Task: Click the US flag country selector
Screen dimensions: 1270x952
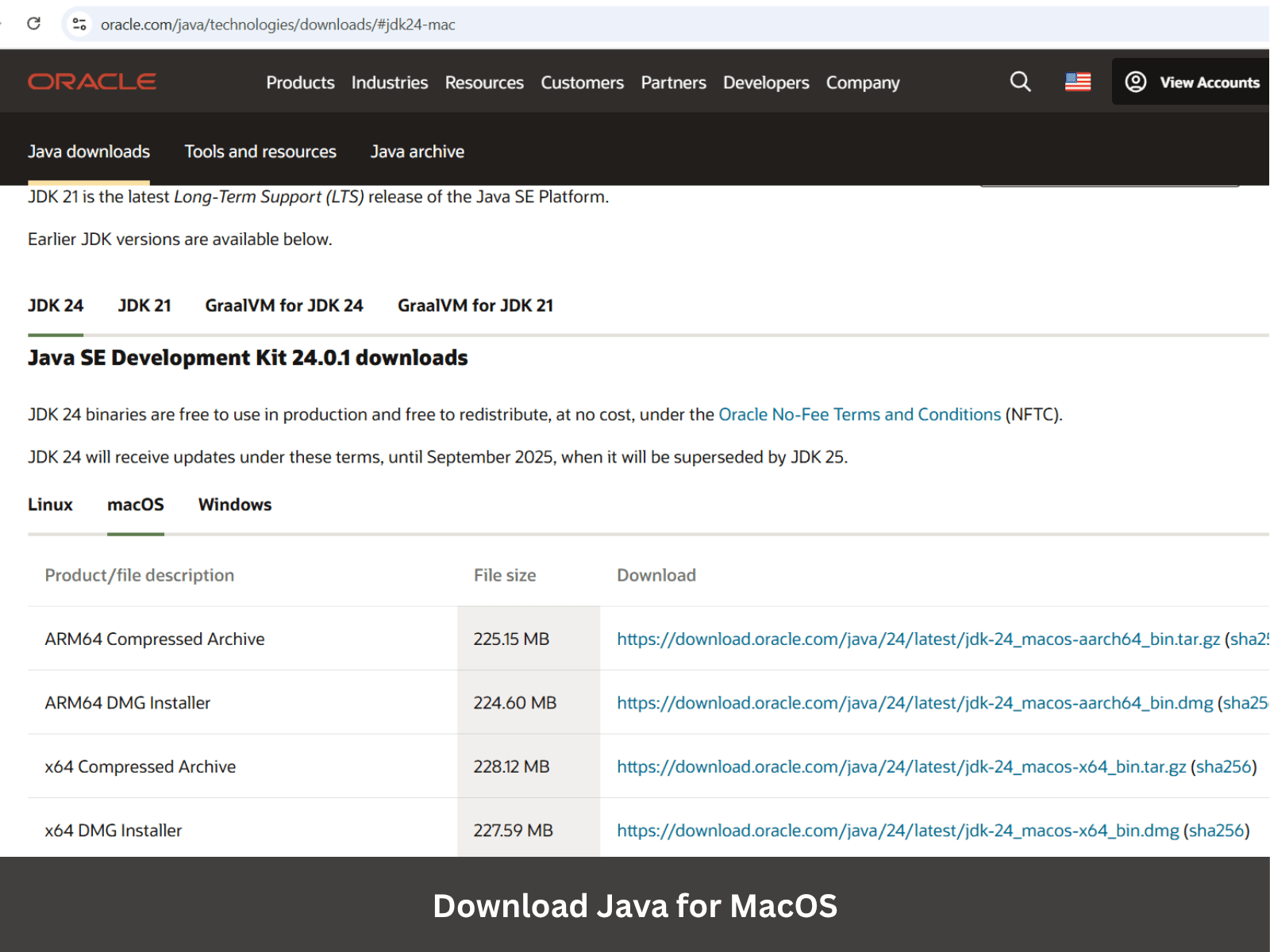Action: [1077, 82]
